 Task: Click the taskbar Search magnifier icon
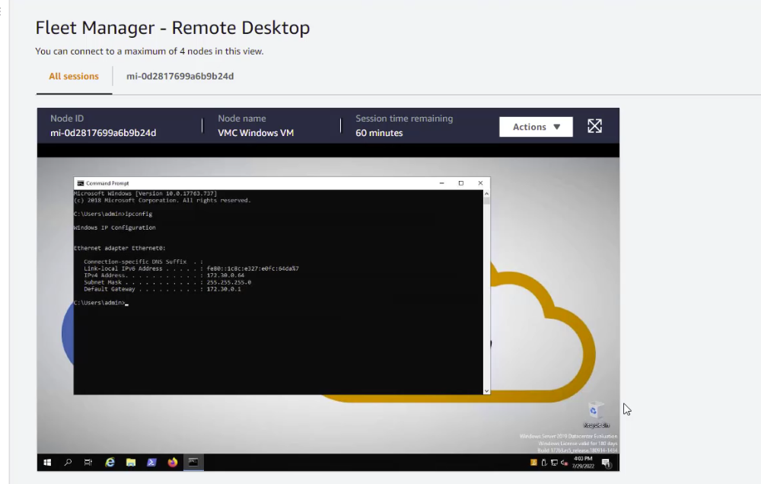click(68, 462)
